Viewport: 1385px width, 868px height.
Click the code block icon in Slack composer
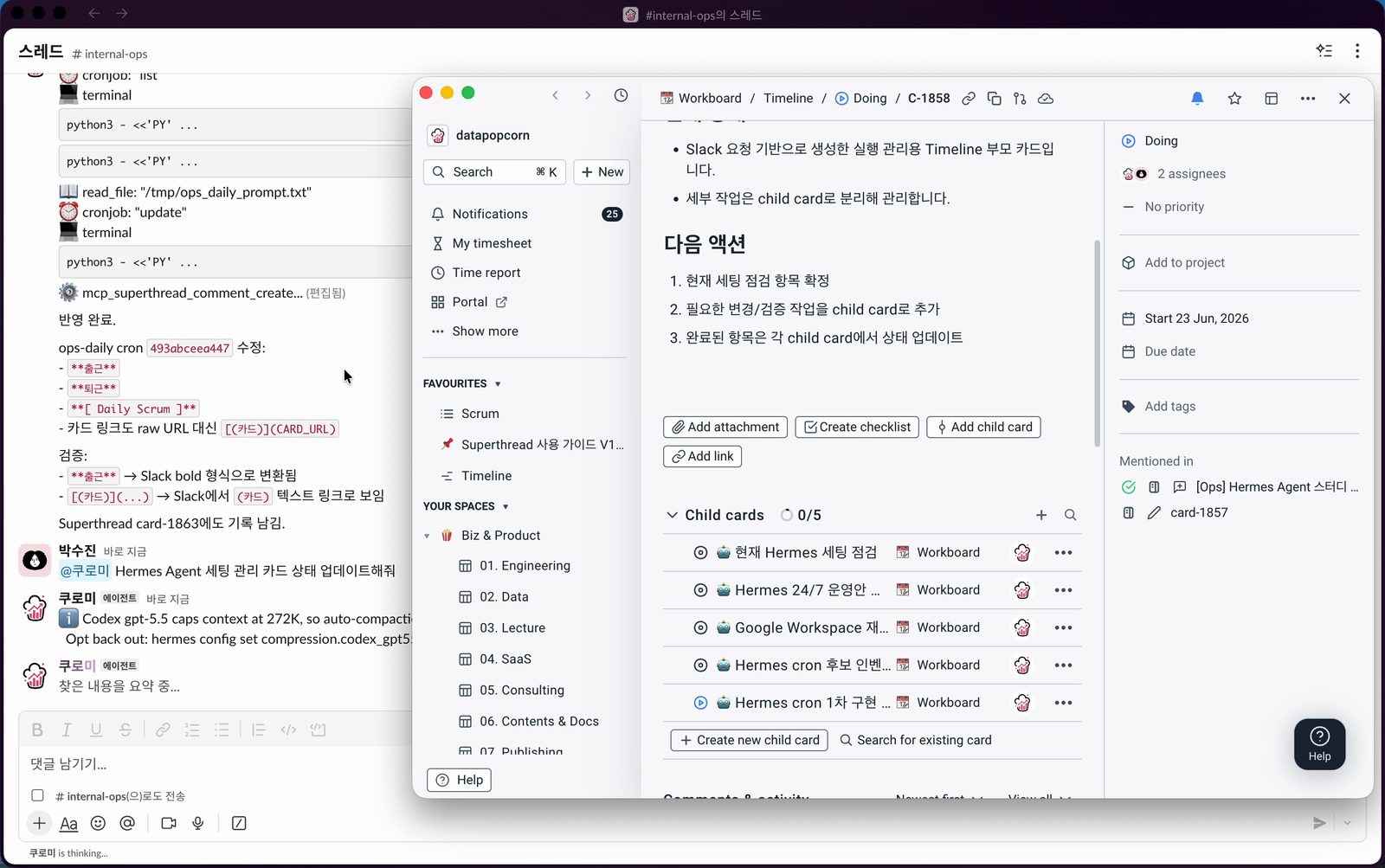point(318,730)
